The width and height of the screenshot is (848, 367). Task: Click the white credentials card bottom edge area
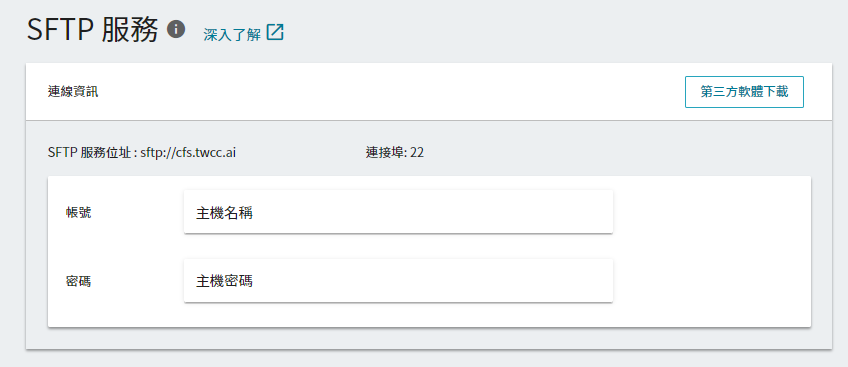(429, 316)
